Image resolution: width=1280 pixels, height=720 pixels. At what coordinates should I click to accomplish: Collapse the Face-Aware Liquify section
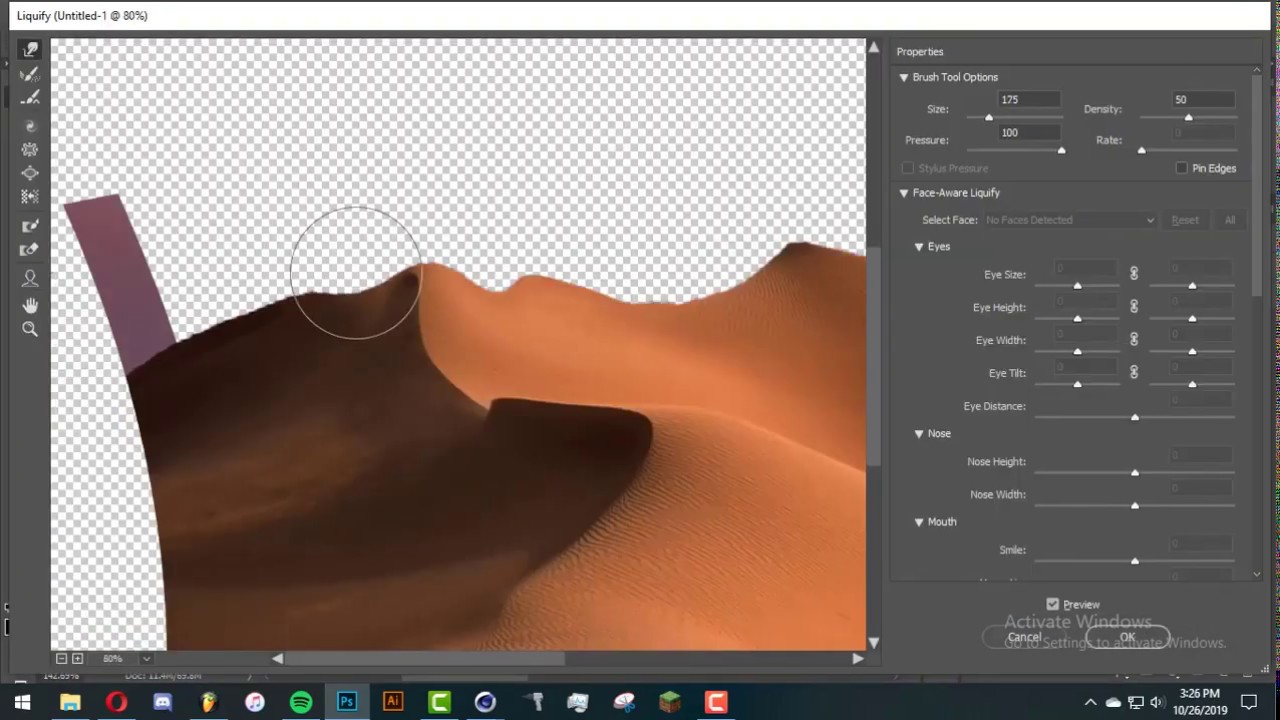(x=904, y=193)
